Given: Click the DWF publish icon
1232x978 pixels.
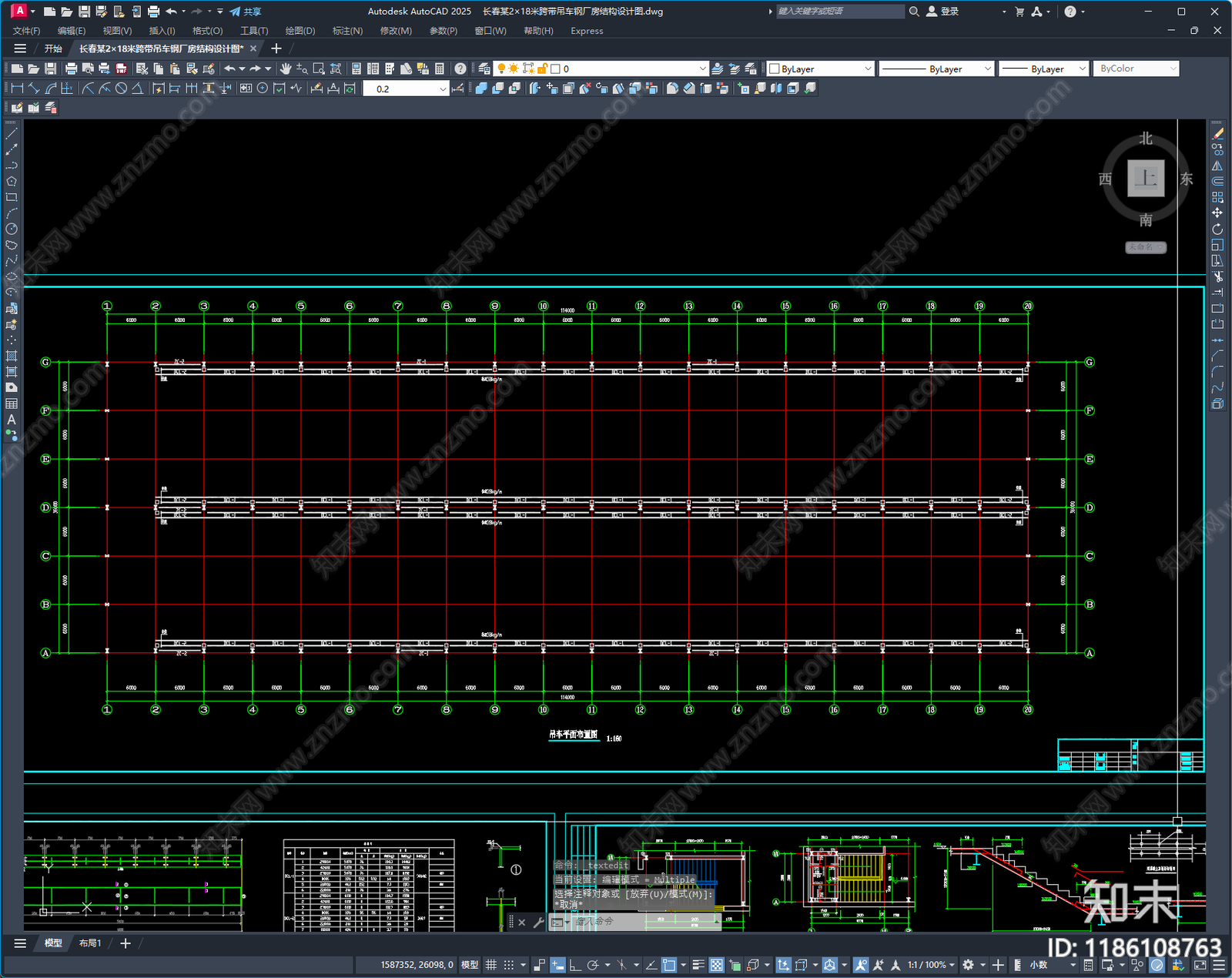Looking at the screenshot, I should [x=121, y=69].
